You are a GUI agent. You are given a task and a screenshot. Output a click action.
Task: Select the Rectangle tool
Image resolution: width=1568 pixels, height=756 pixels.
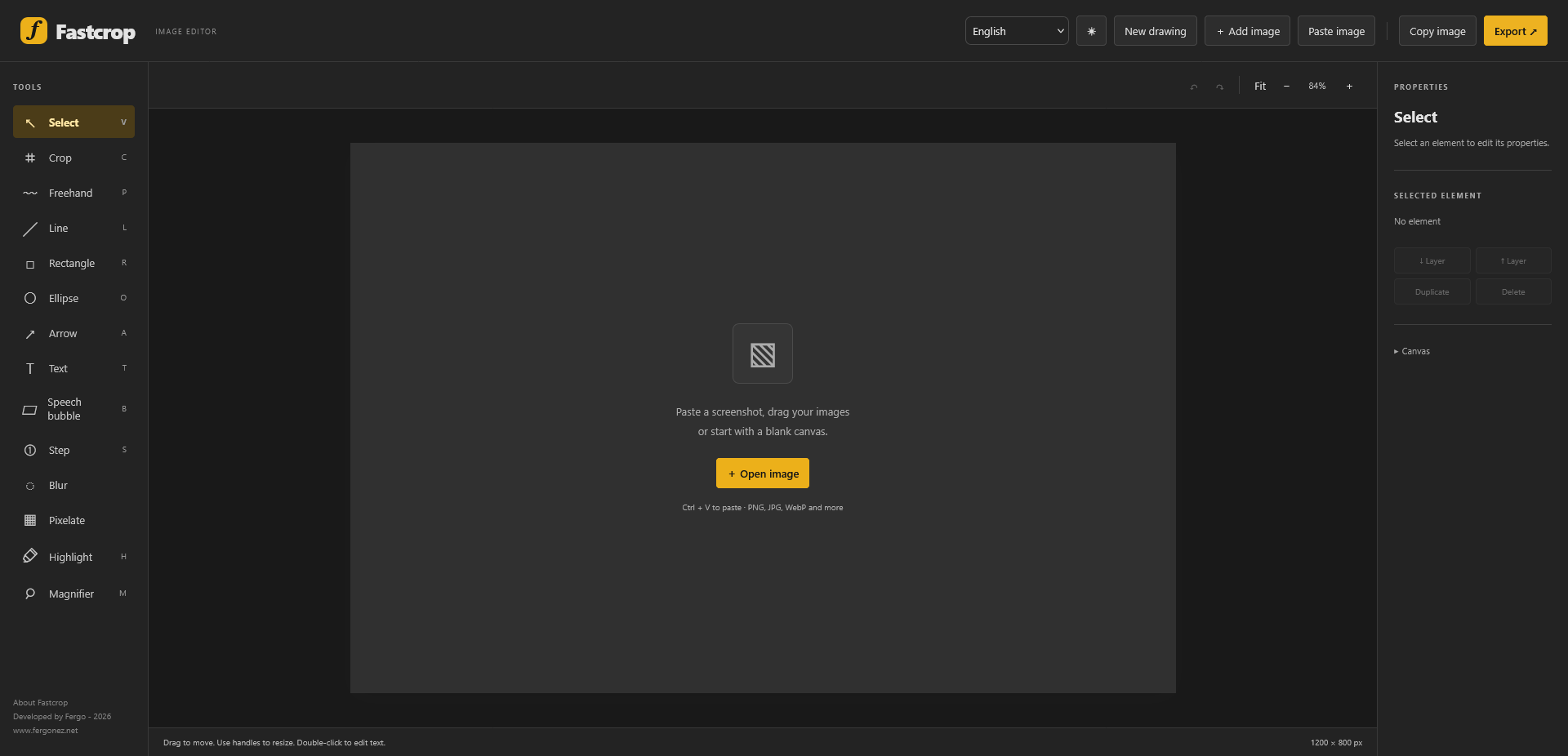73,263
